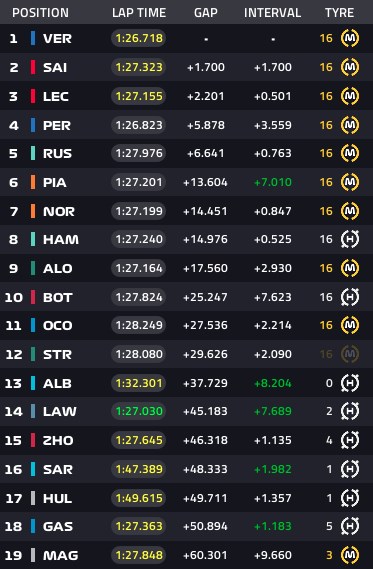Click Norris's orange team color bar

click(x=33, y=211)
